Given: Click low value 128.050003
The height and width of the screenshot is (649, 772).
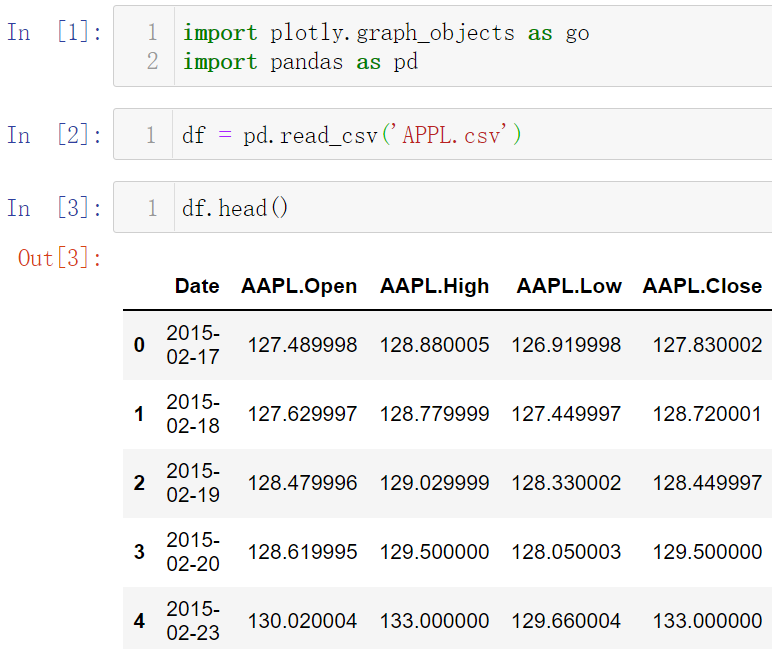Looking at the screenshot, I should pos(566,552).
